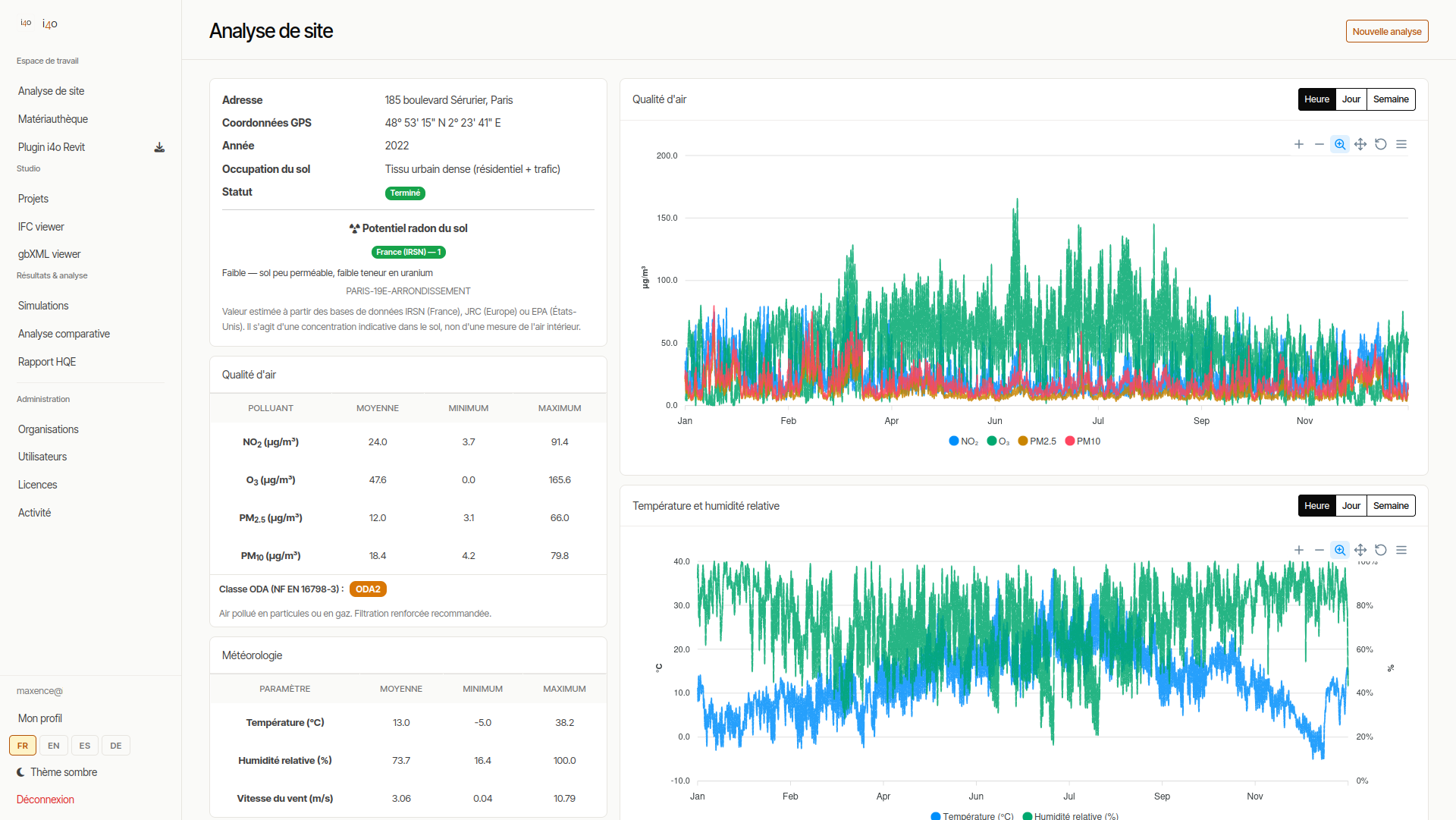Toggle O₃ series in legend
This screenshot has width=1456, height=820.
pyautogui.click(x=998, y=441)
